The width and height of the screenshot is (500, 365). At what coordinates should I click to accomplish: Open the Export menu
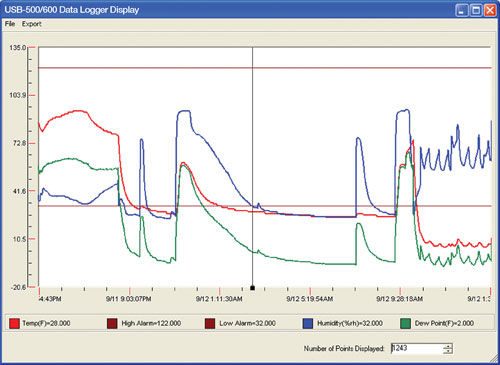[32, 24]
